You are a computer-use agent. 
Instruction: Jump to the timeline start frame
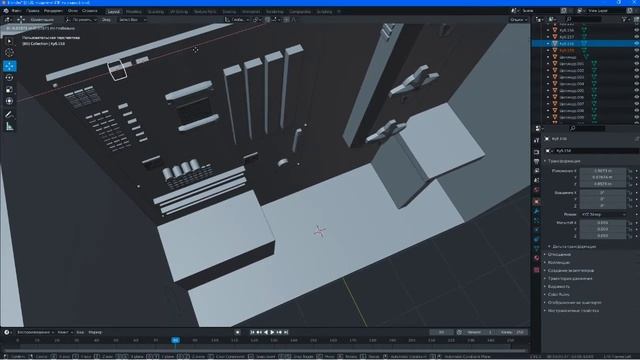[x=252, y=332]
